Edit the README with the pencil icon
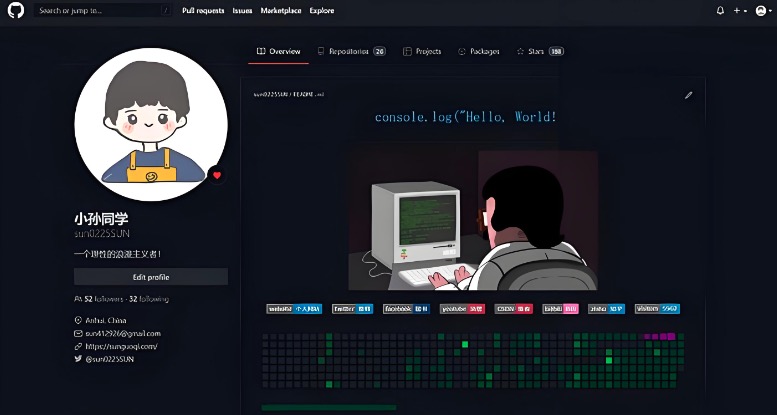 688,95
